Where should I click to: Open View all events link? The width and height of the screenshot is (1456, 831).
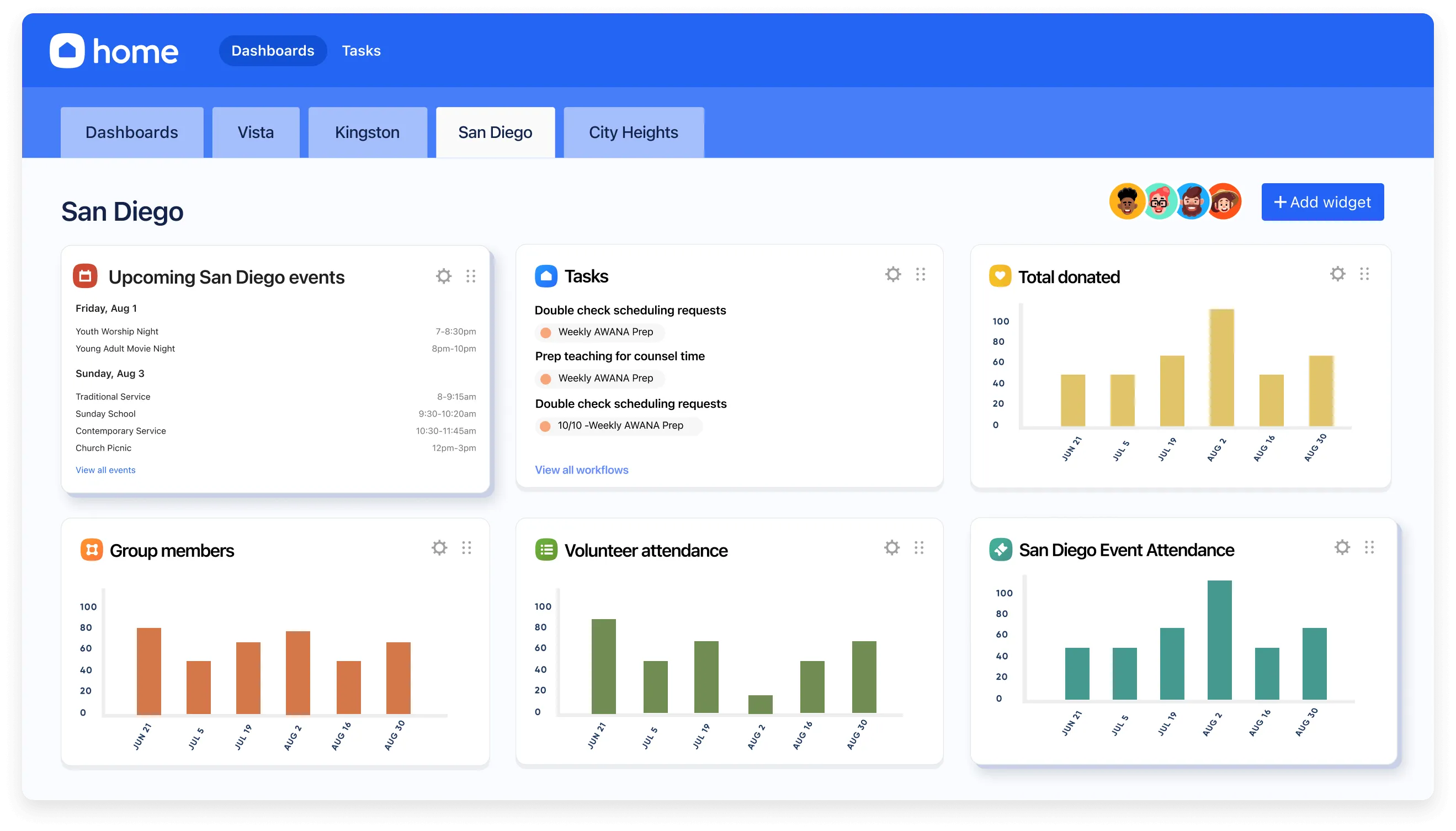[x=105, y=470]
